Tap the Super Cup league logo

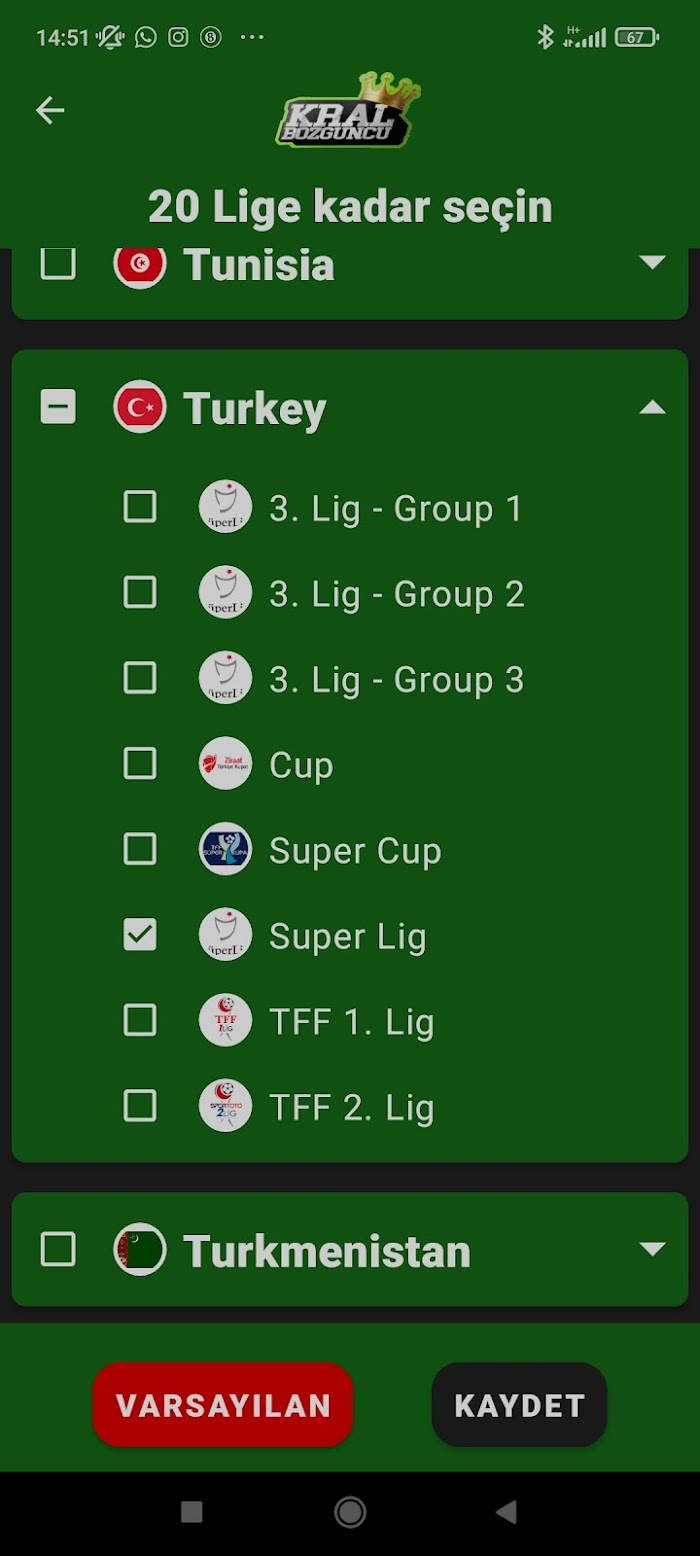point(225,850)
